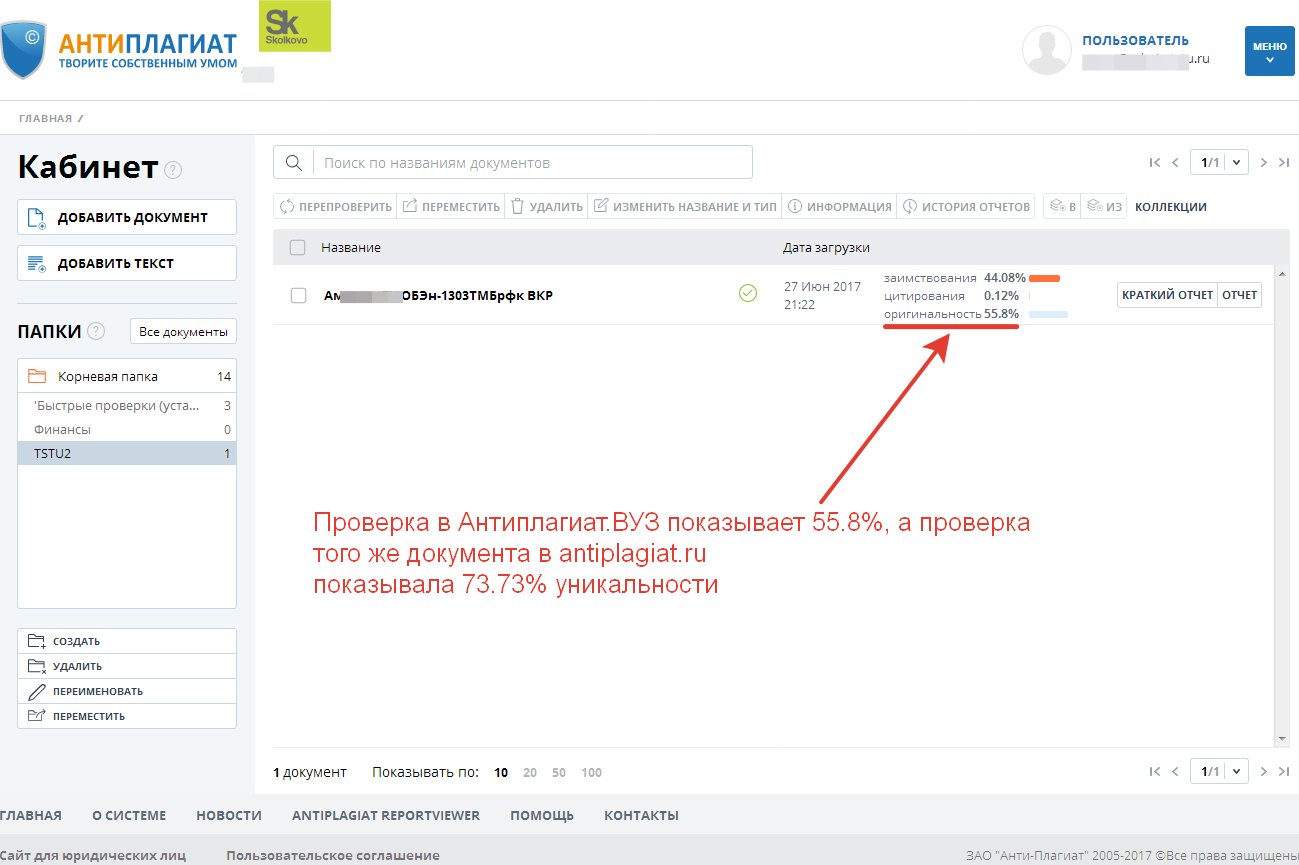The image size is (1299, 865).
Task: Check the ВКР document row checkbox
Action: (298, 295)
